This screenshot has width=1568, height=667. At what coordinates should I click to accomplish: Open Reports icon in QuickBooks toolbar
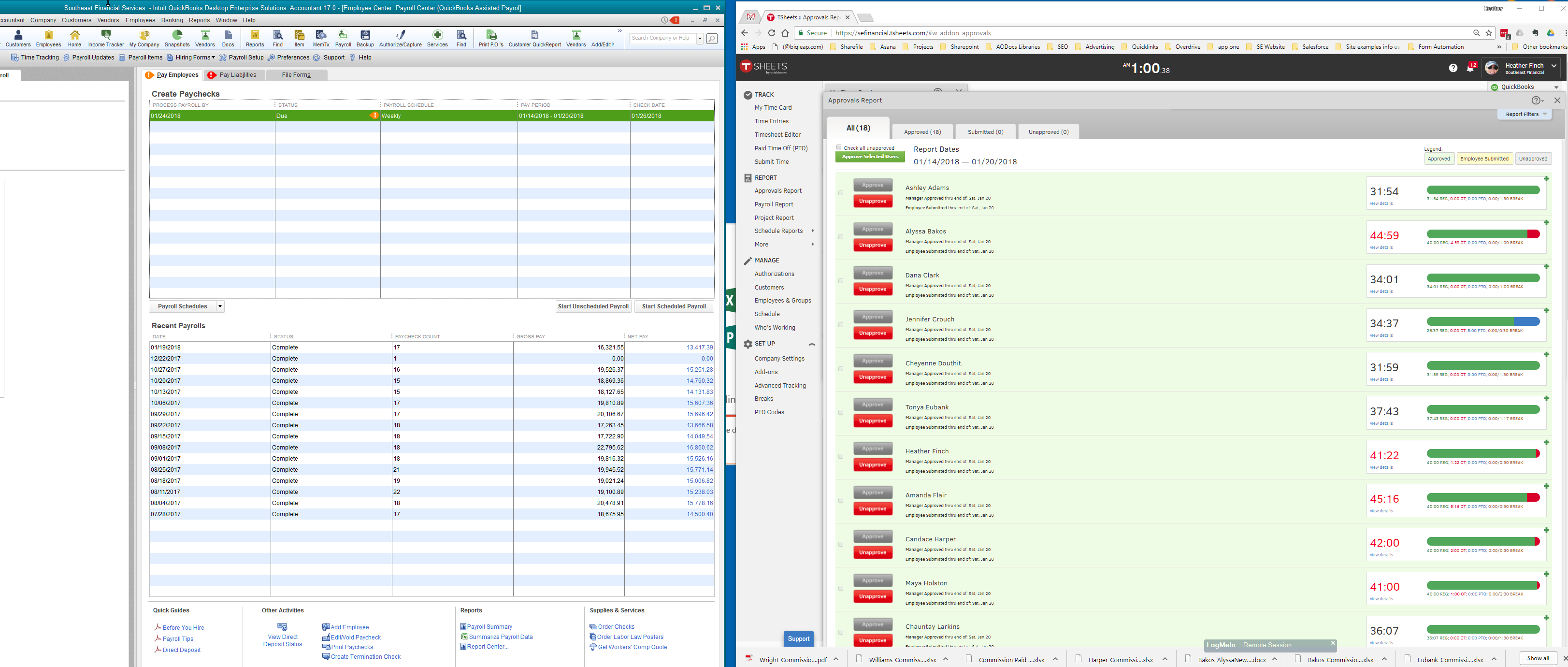coord(255,38)
